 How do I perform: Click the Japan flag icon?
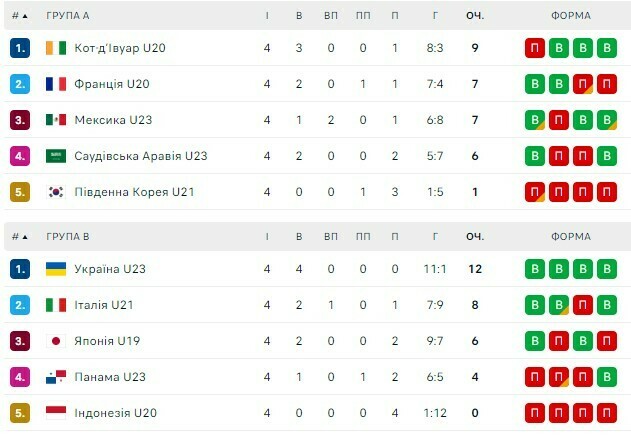click(56, 341)
